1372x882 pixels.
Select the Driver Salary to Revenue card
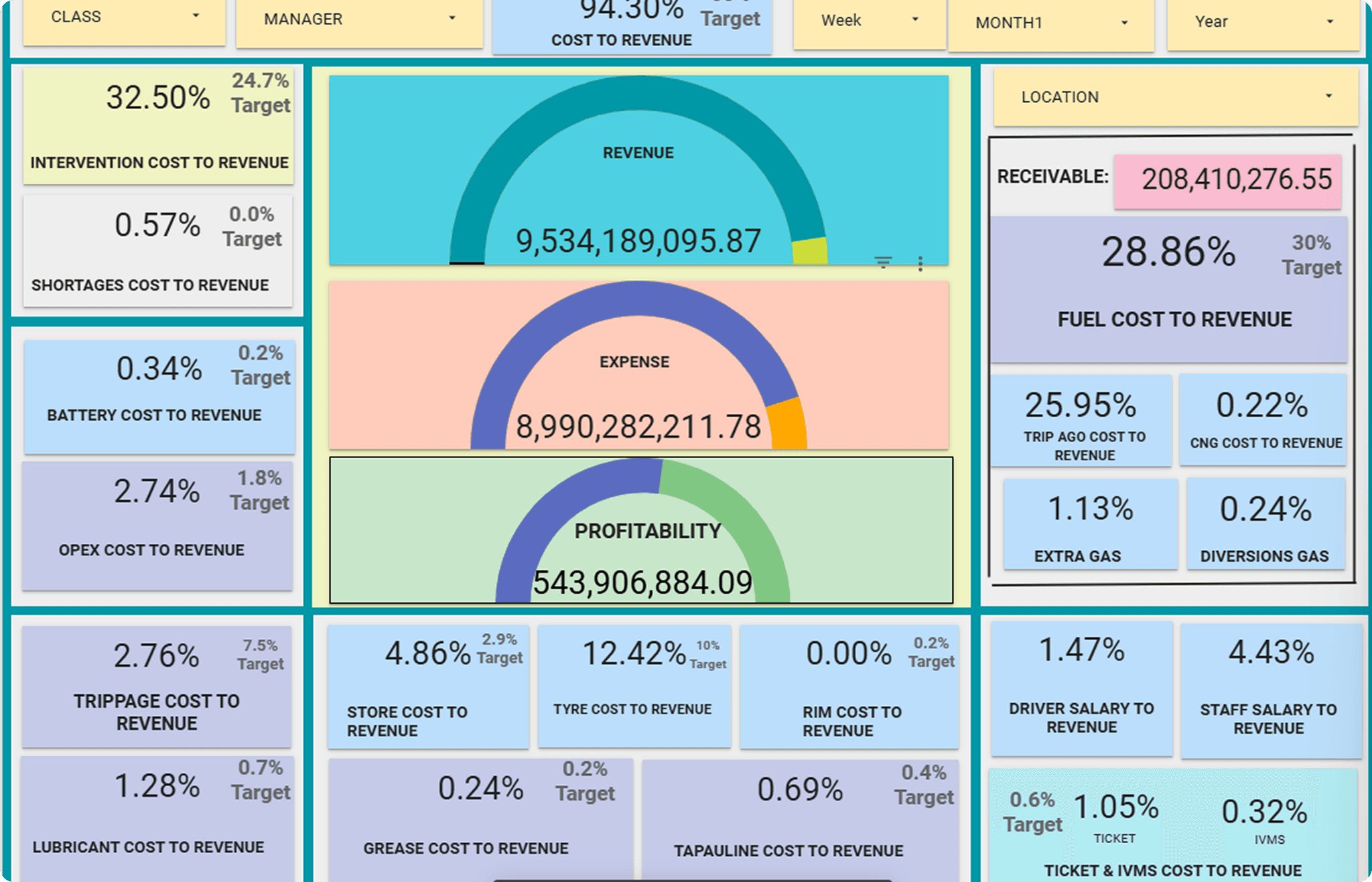click(1082, 690)
